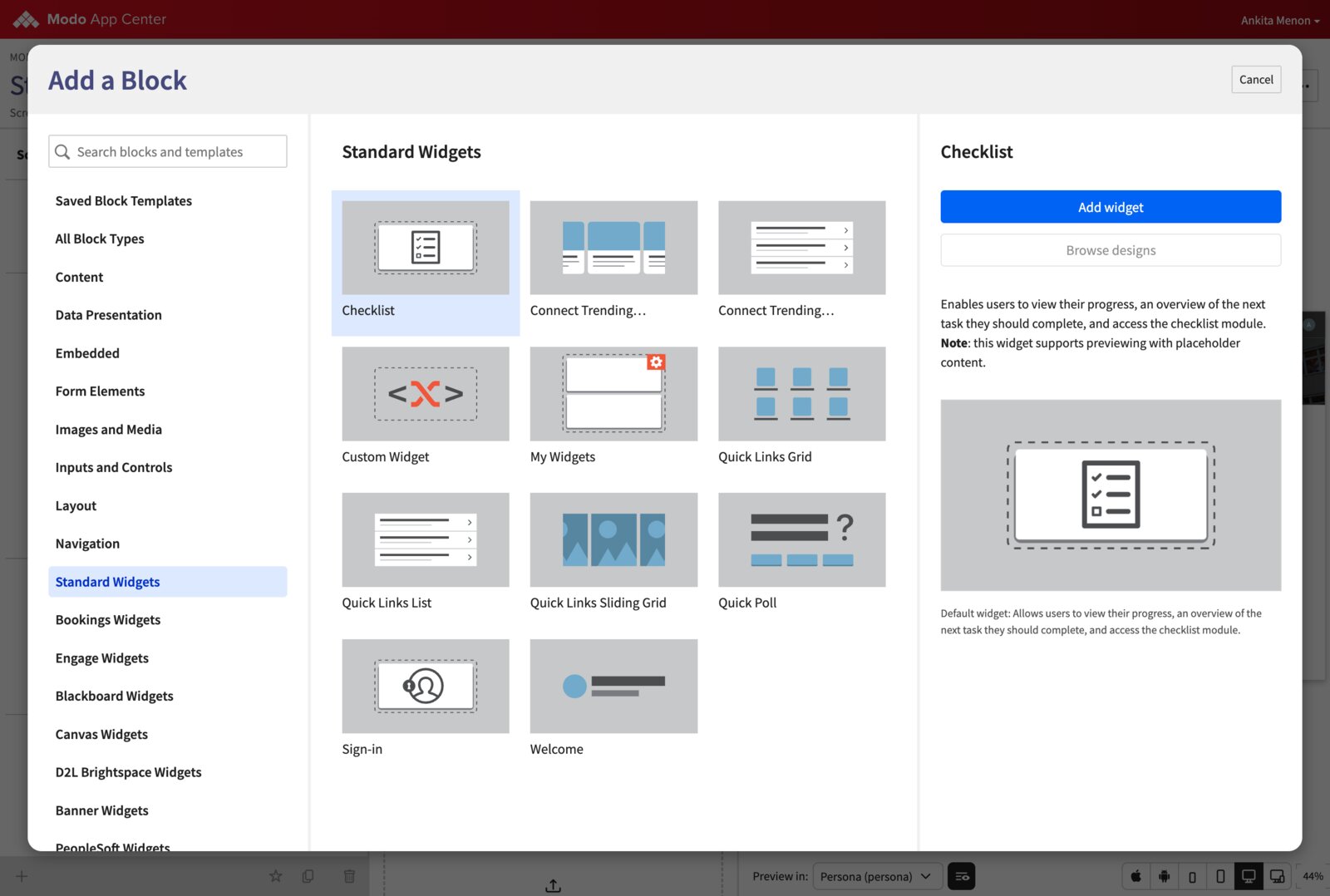This screenshot has height=896, width=1330.
Task: Open Banner Widgets category
Action: click(168, 810)
